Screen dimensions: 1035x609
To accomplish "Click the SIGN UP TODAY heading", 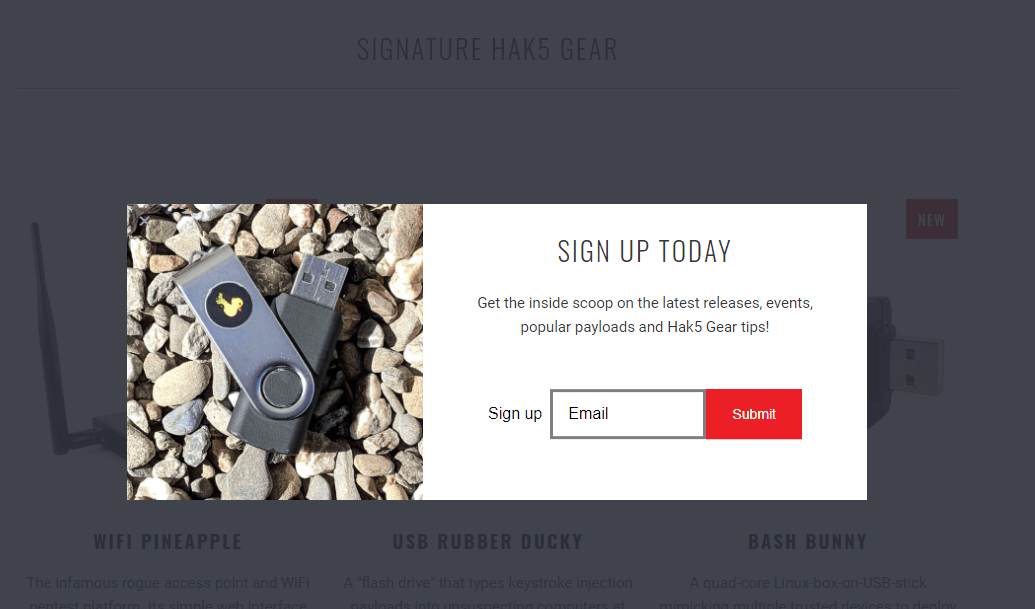I will 644,251.
